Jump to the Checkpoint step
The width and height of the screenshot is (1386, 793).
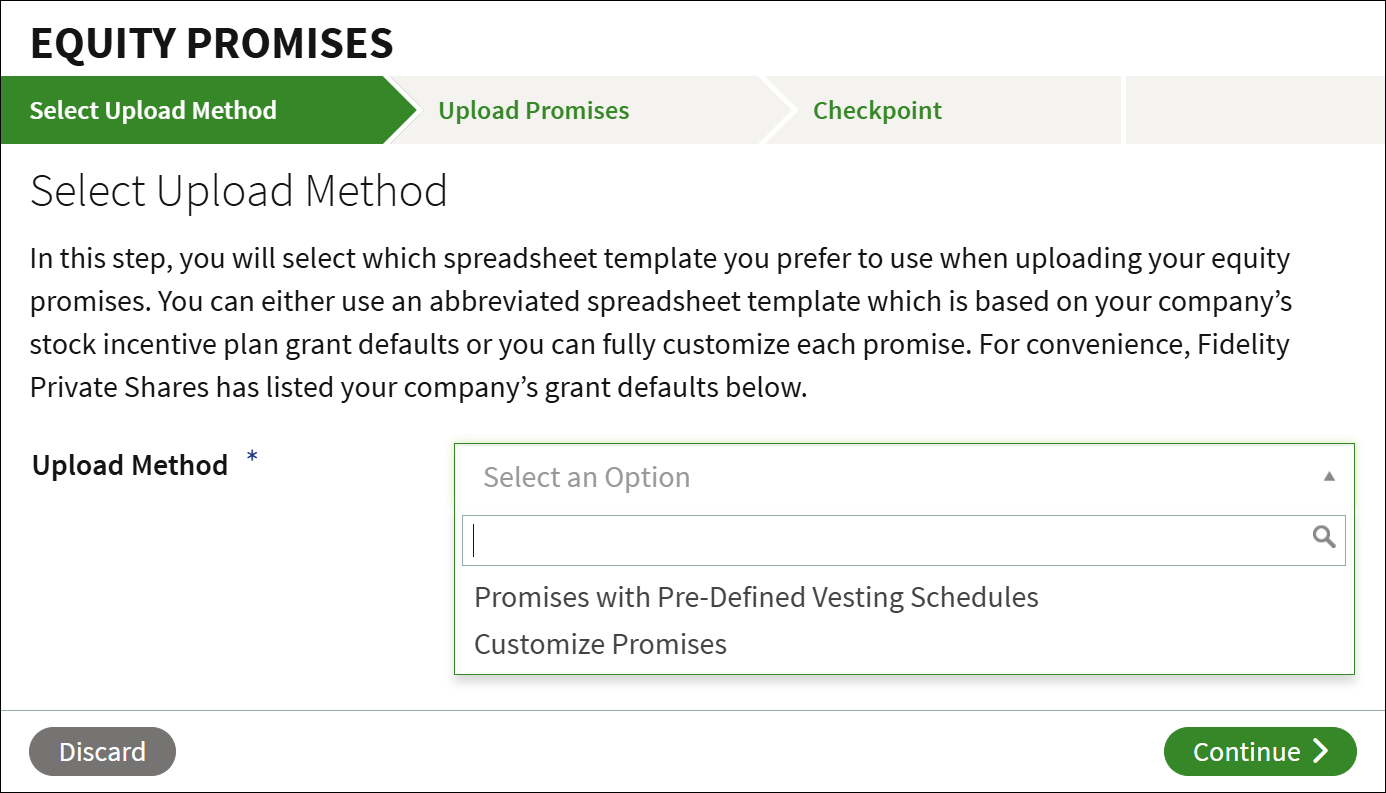(x=877, y=110)
